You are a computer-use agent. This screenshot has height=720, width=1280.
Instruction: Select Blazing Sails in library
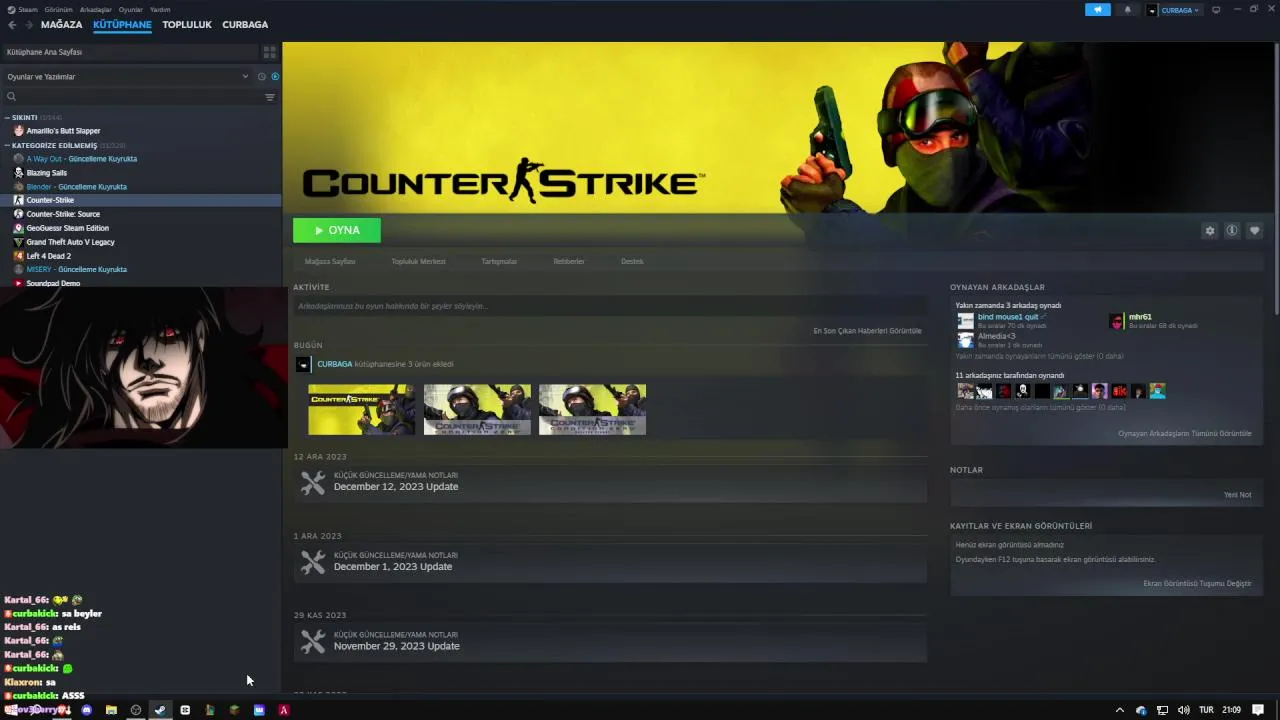click(x=46, y=173)
